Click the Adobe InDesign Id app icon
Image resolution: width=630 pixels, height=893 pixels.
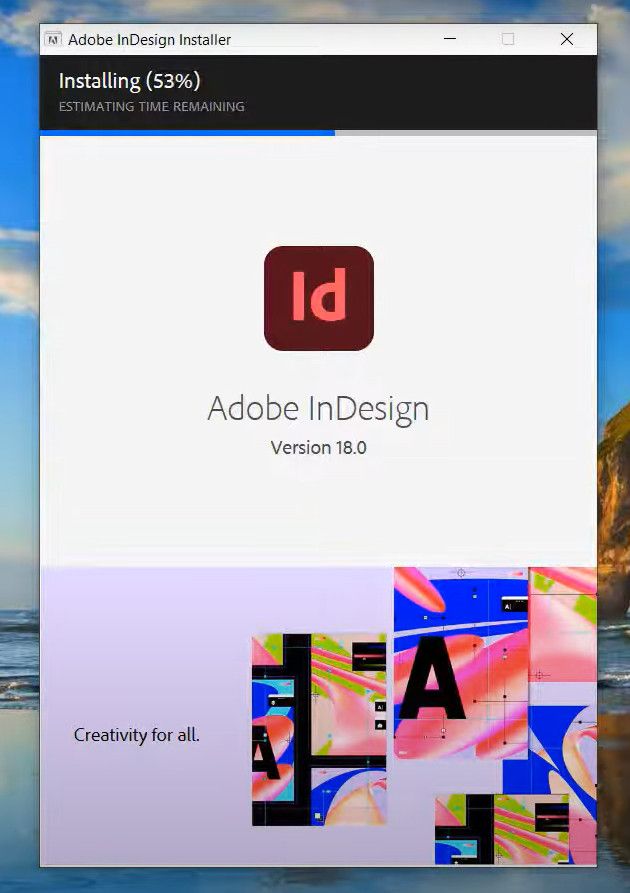pyautogui.click(x=318, y=298)
